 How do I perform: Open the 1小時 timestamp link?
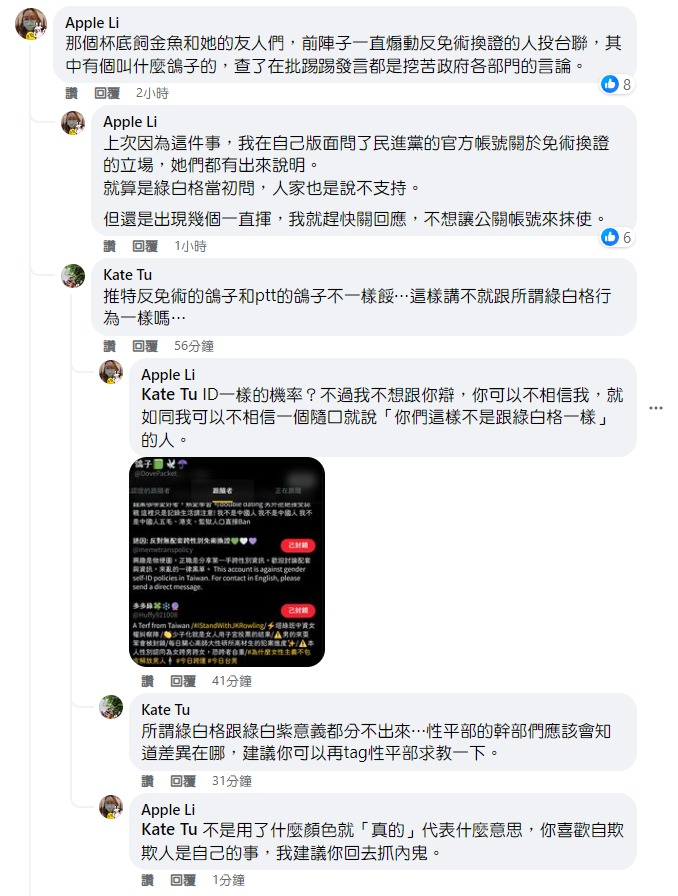[190, 246]
